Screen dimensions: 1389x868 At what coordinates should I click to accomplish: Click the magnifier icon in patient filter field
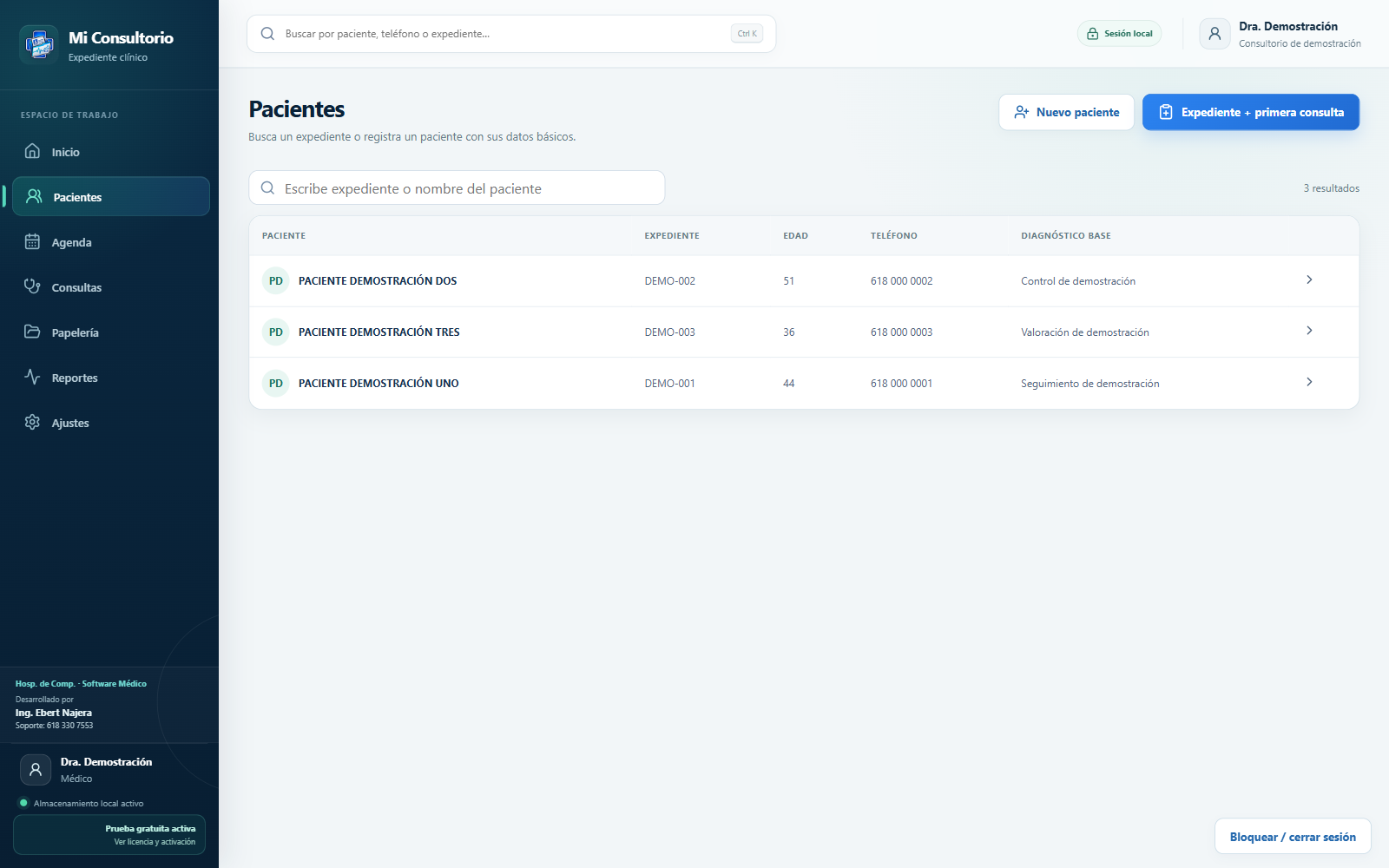268,187
